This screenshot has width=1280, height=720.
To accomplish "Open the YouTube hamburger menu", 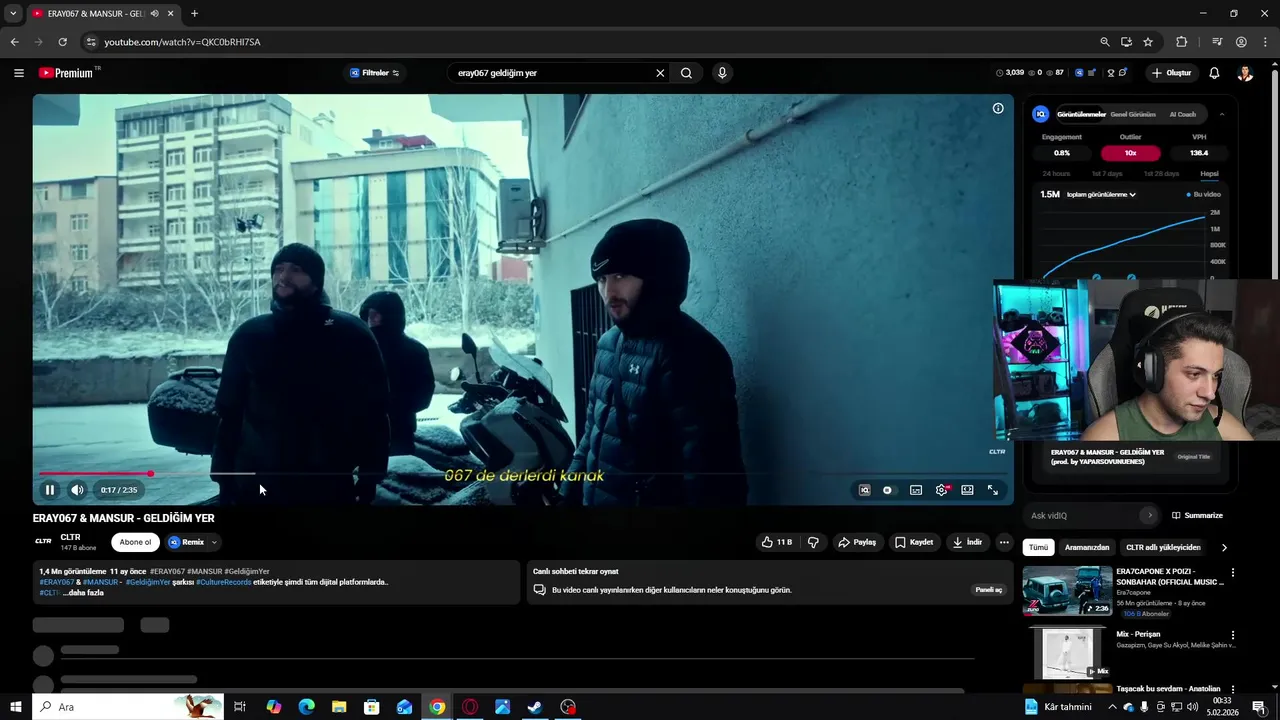I will point(19,73).
